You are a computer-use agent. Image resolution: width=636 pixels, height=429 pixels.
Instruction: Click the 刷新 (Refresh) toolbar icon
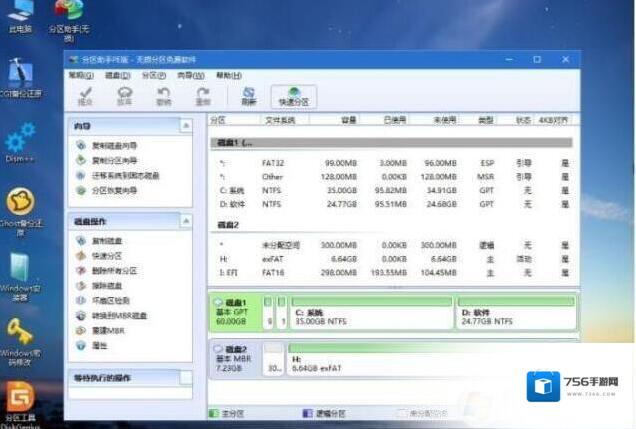248,95
